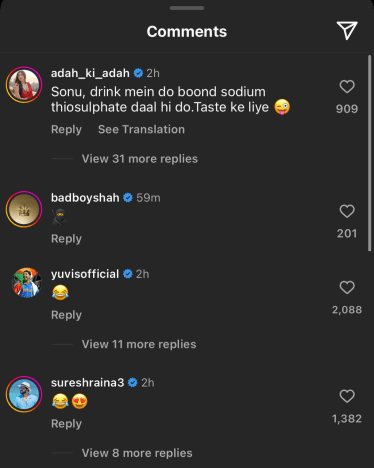Reply to yuvisofficial's comment
The image size is (374, 468).
(x=66, y=315)
